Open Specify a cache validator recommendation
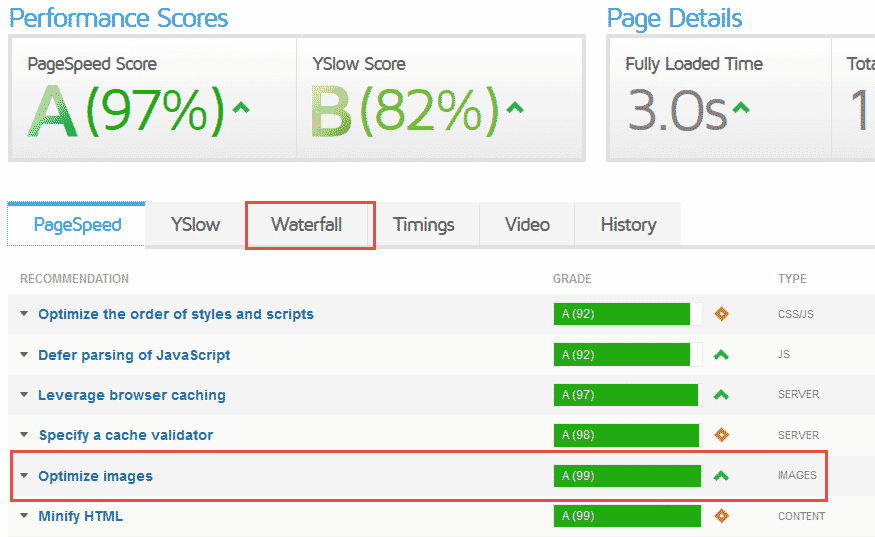This screenshot has height=537, width=875. pyautogui.click(x=125, y=435)
